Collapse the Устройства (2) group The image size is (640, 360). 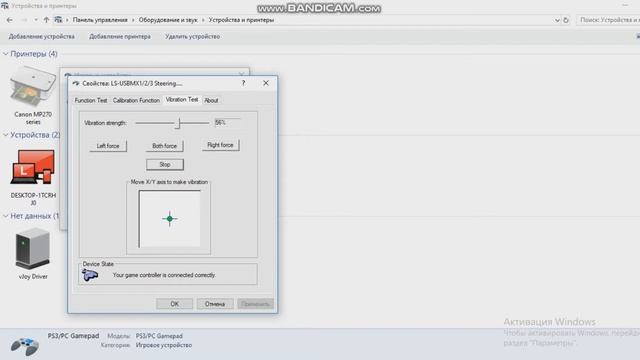pos(6,135)
